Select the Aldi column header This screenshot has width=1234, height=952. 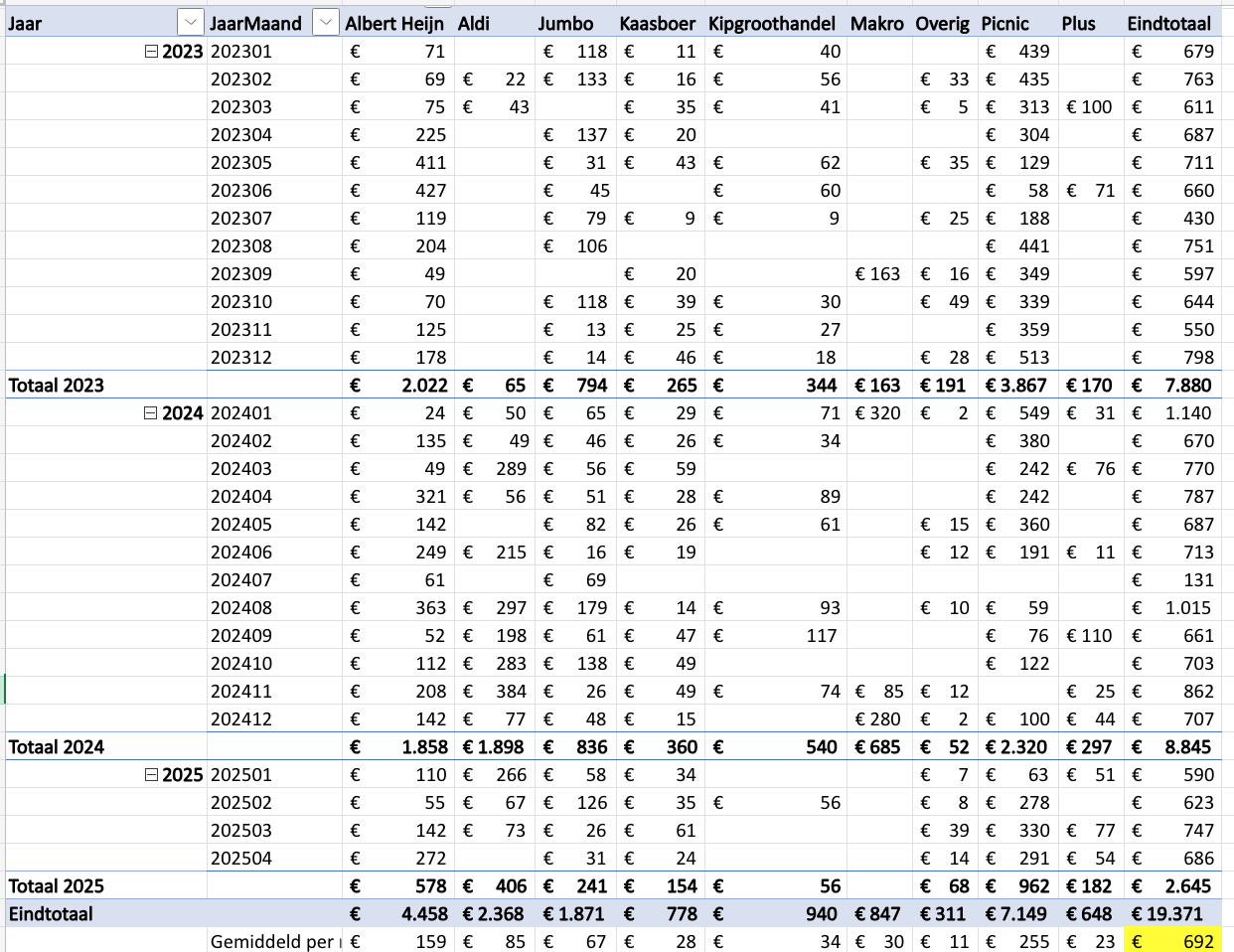(474, 23)
